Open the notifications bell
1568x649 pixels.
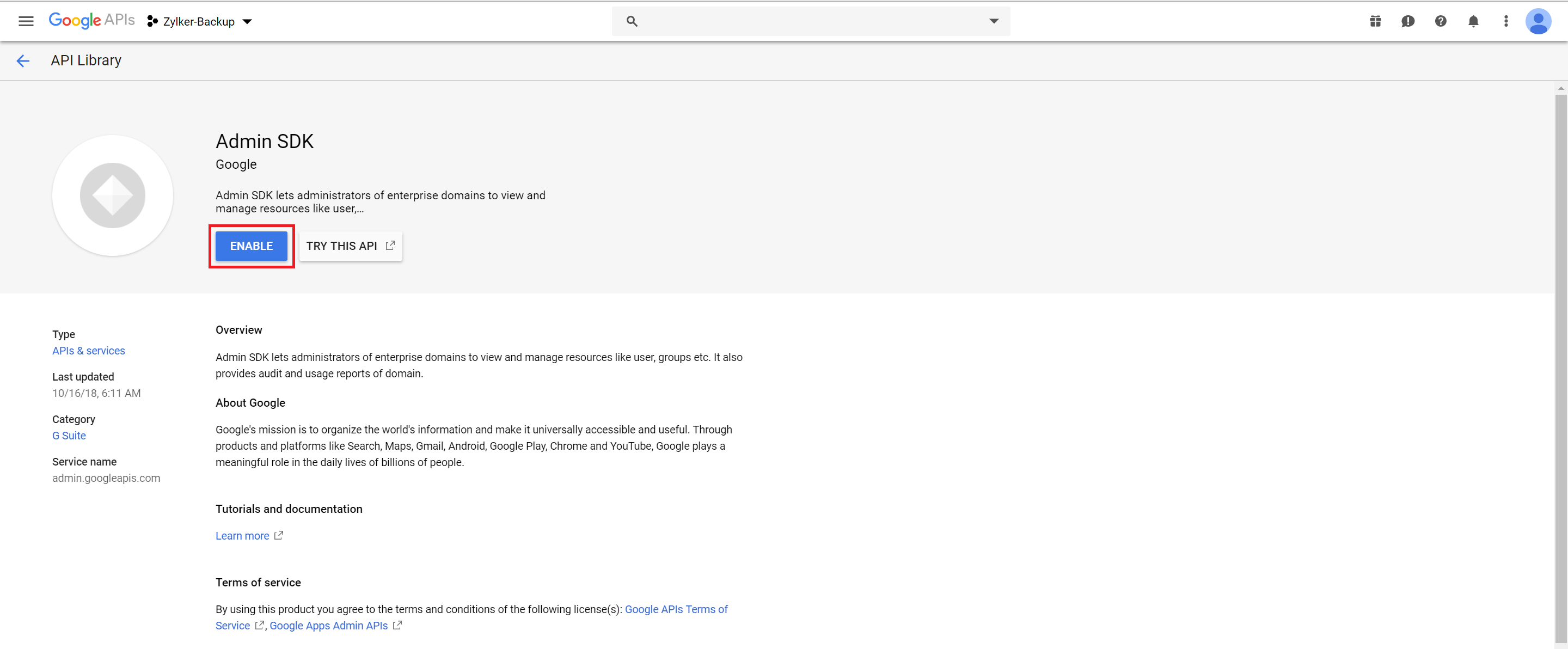click(x=1473, y=21)
